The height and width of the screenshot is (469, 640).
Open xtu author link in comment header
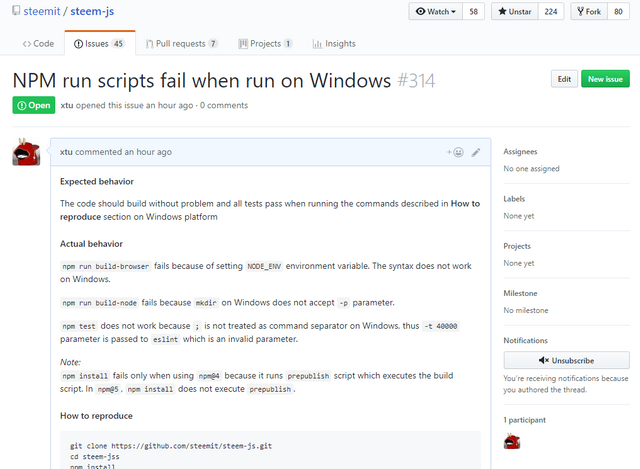66,152
